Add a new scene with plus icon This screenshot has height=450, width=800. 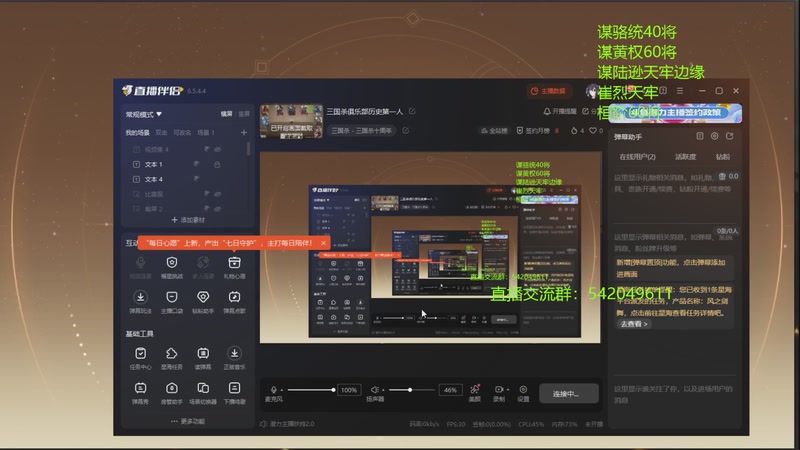pos(244,133)
